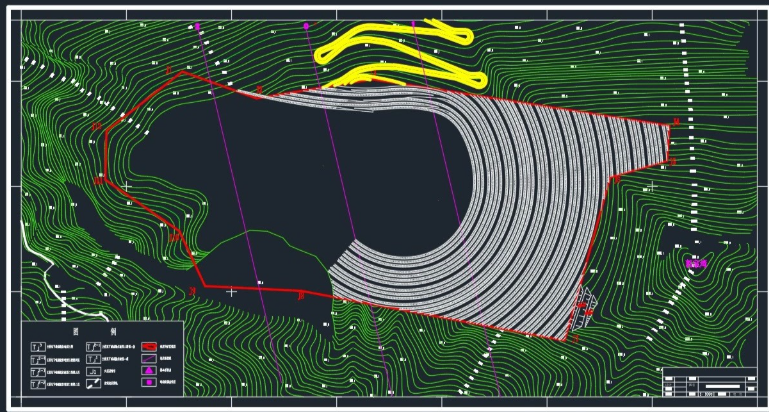Select the top-left legend symbol box
The height and width of the screenshot is (412, 769).
pos(37,345)
